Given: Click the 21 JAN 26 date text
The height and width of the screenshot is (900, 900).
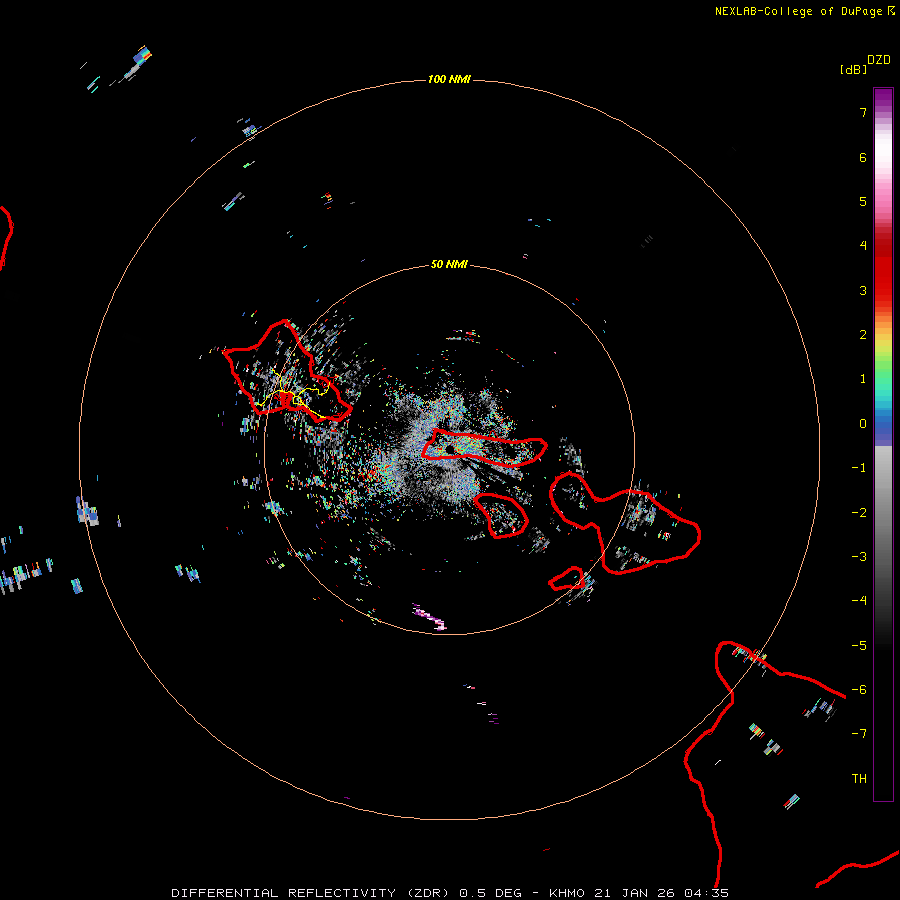Looking at the screenshot, I should [635, 893].
